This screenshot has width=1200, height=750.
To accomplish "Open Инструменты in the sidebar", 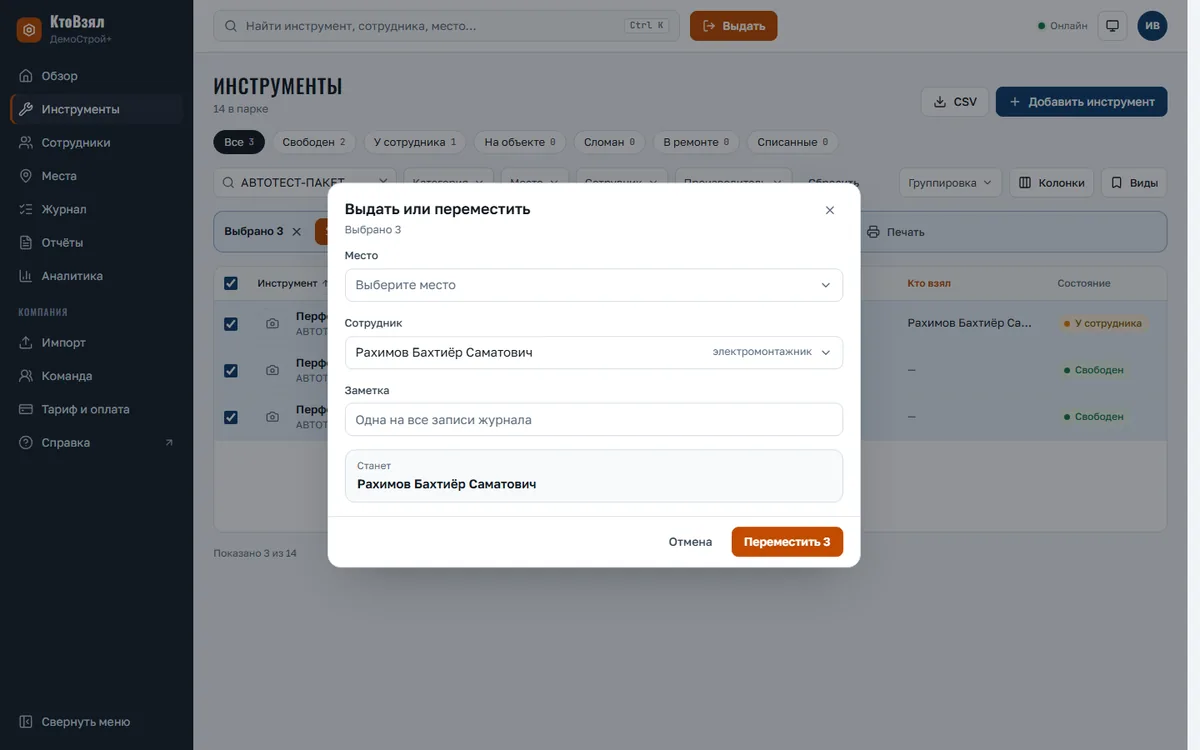I will [x=96, y=109].
